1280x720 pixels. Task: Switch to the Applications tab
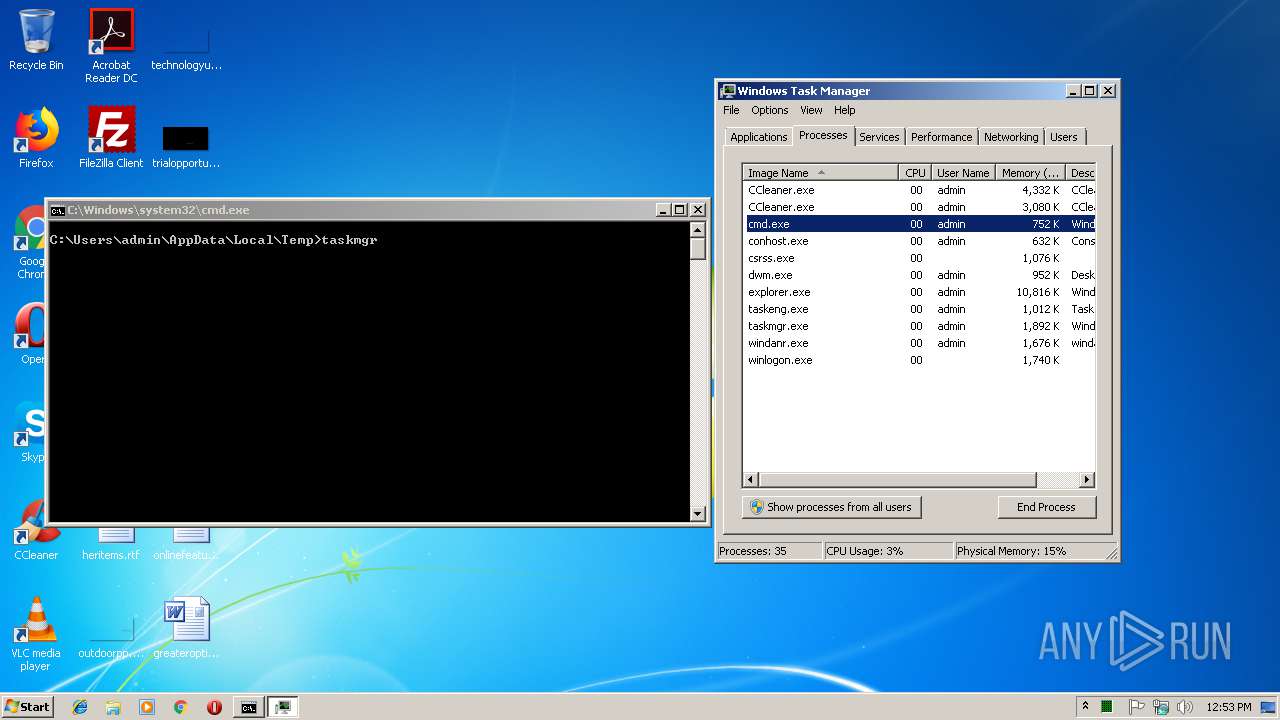point(759,137)
